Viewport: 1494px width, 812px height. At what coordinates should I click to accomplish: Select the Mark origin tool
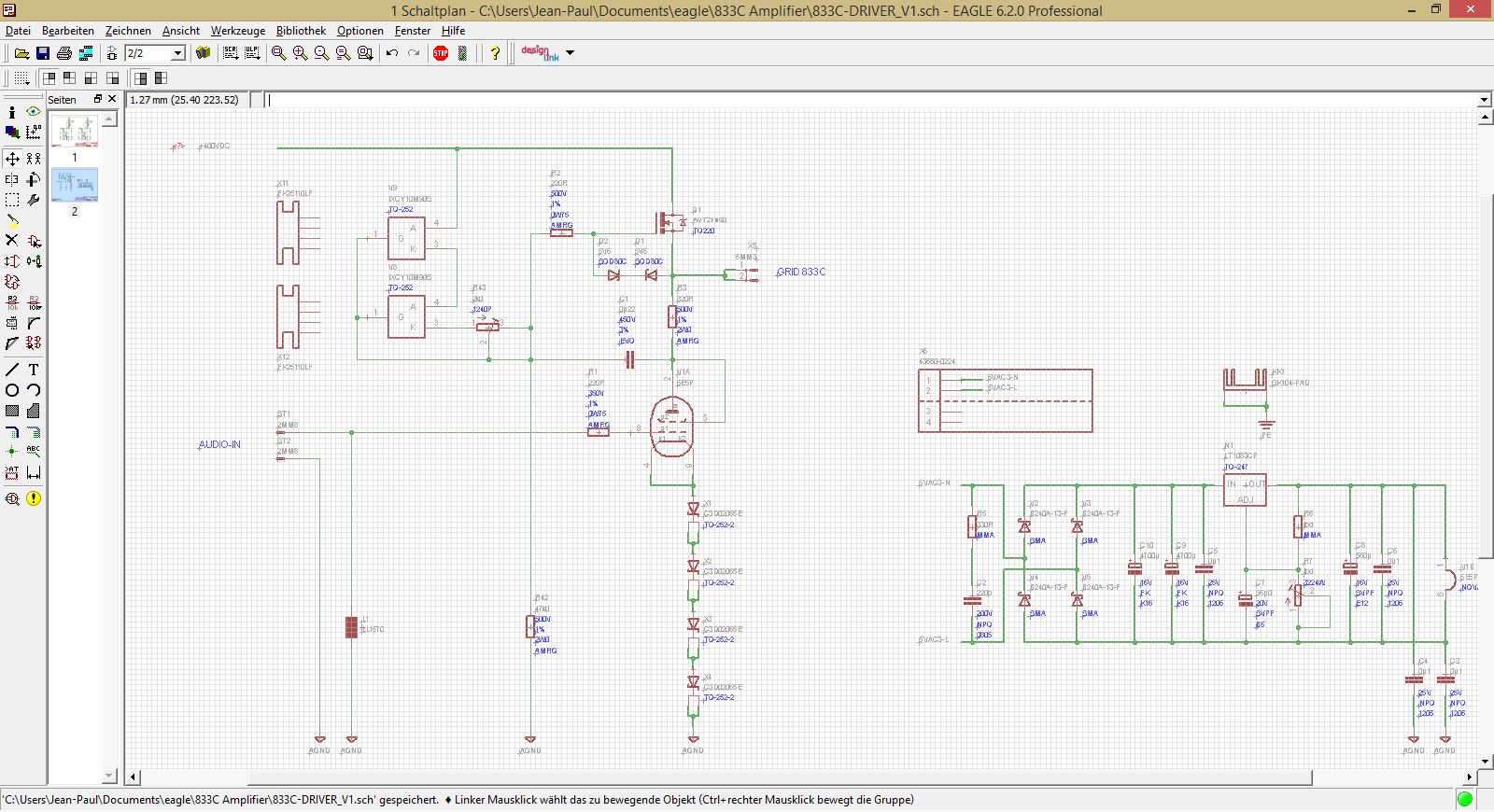34,133
